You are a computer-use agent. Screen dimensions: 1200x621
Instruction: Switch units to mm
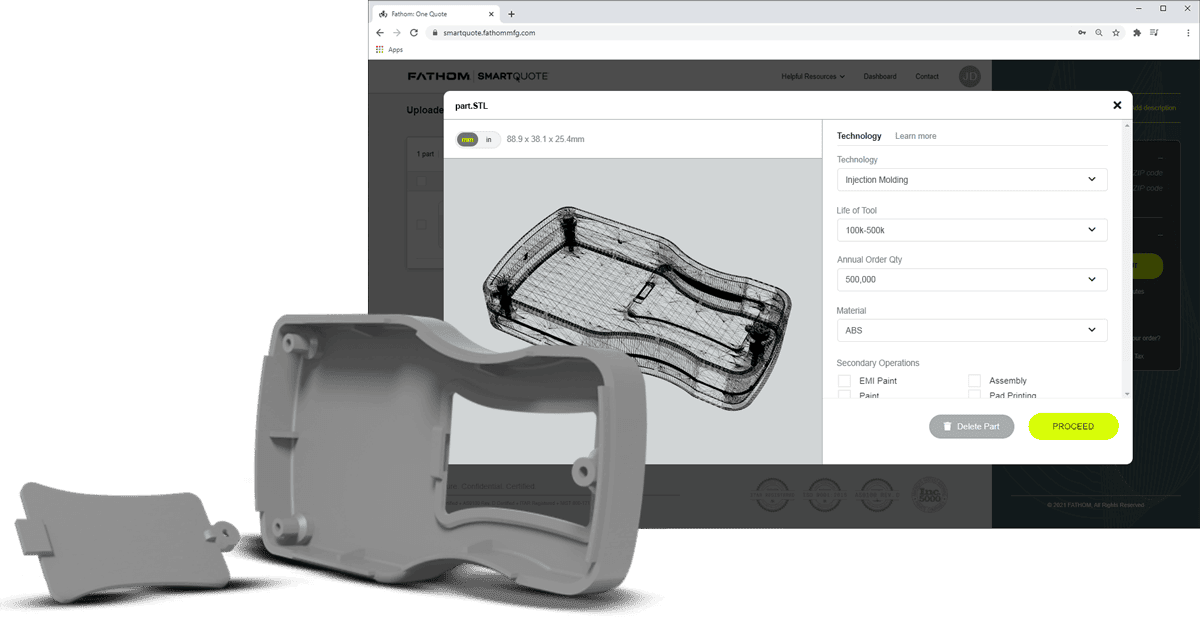[x=467, y=139]
